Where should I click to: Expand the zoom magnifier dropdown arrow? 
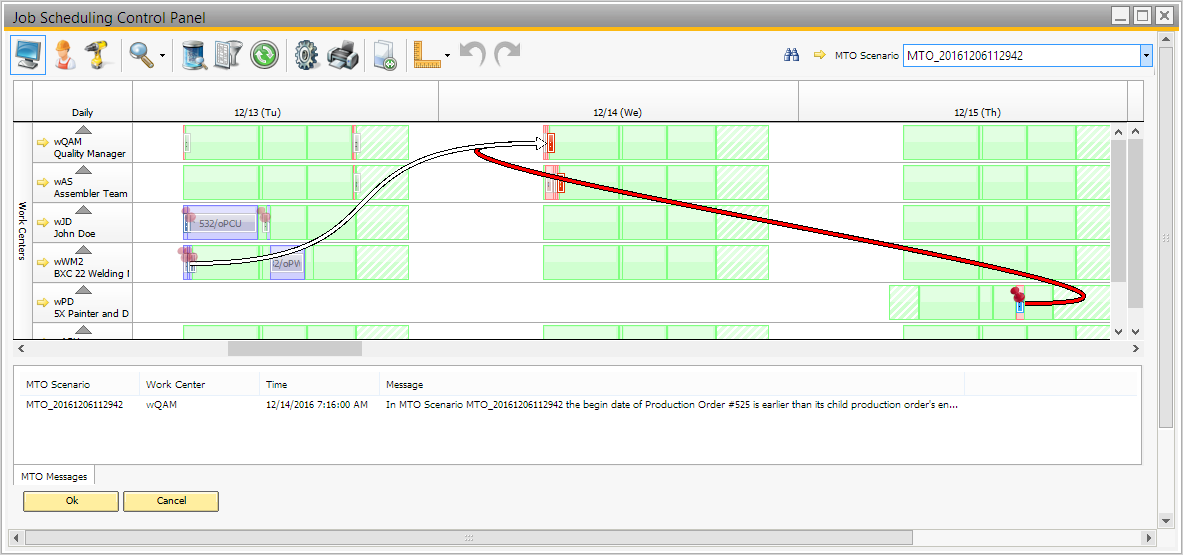click(x=163, y=56)
